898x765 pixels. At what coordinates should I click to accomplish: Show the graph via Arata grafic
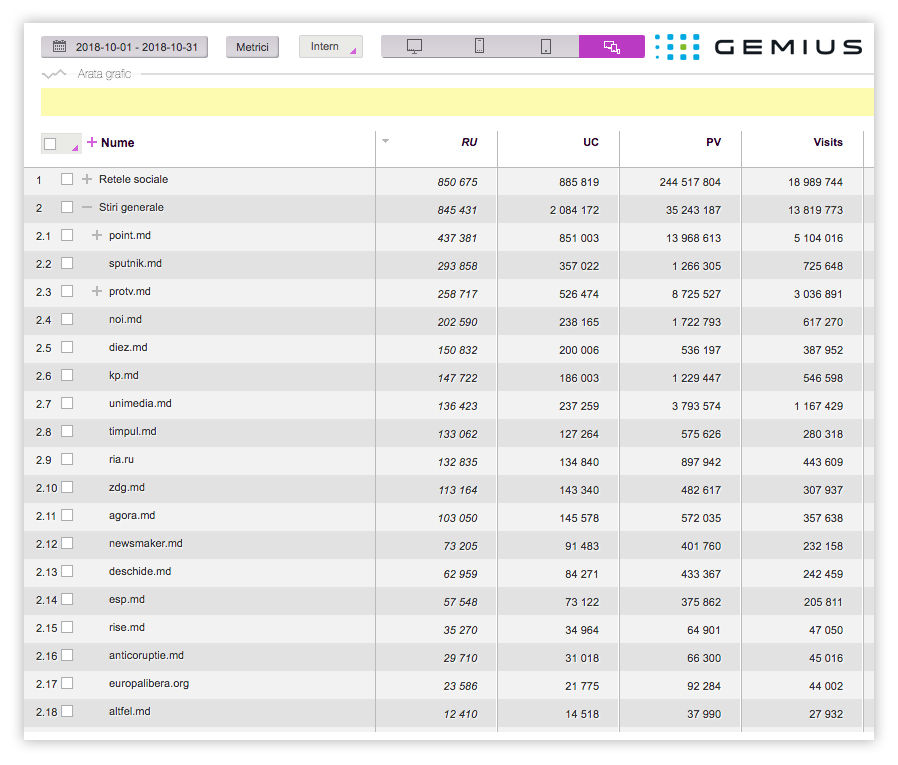pos(104,74)
